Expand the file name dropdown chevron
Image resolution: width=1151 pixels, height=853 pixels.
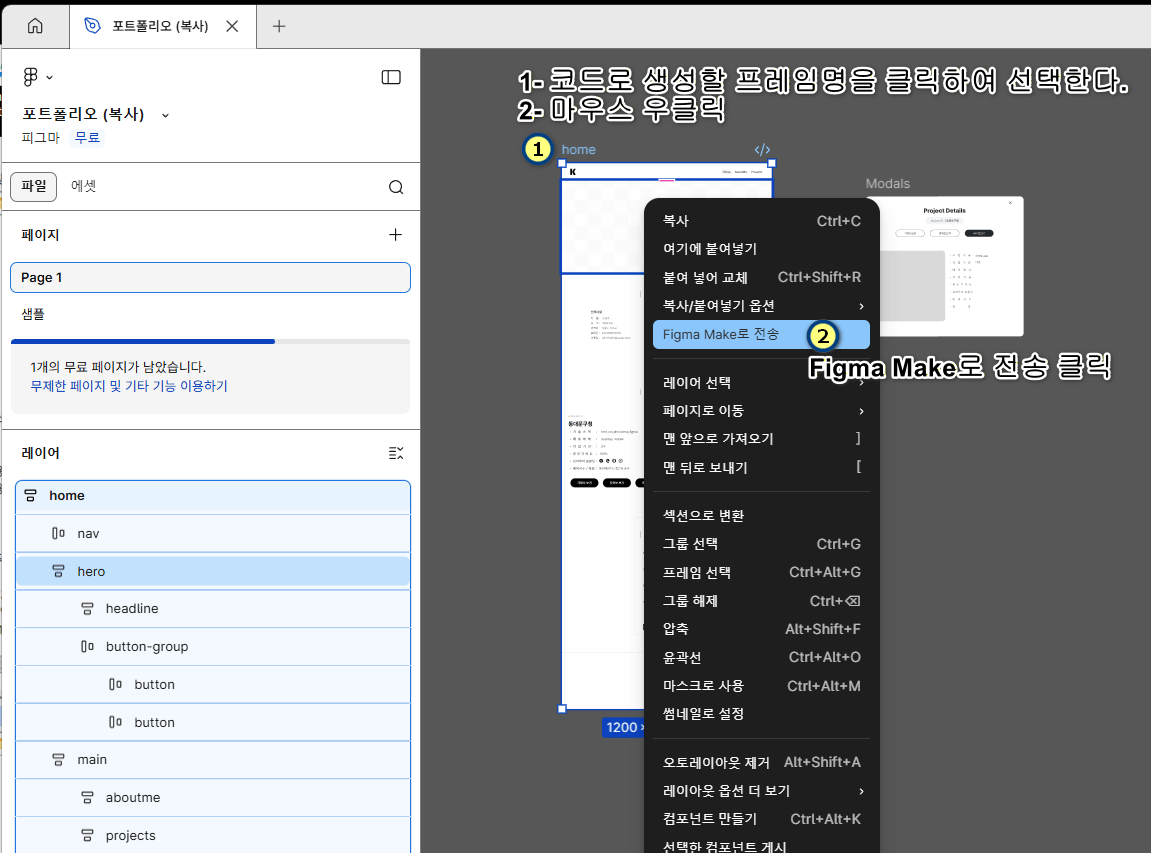click(x=165, y=115)
